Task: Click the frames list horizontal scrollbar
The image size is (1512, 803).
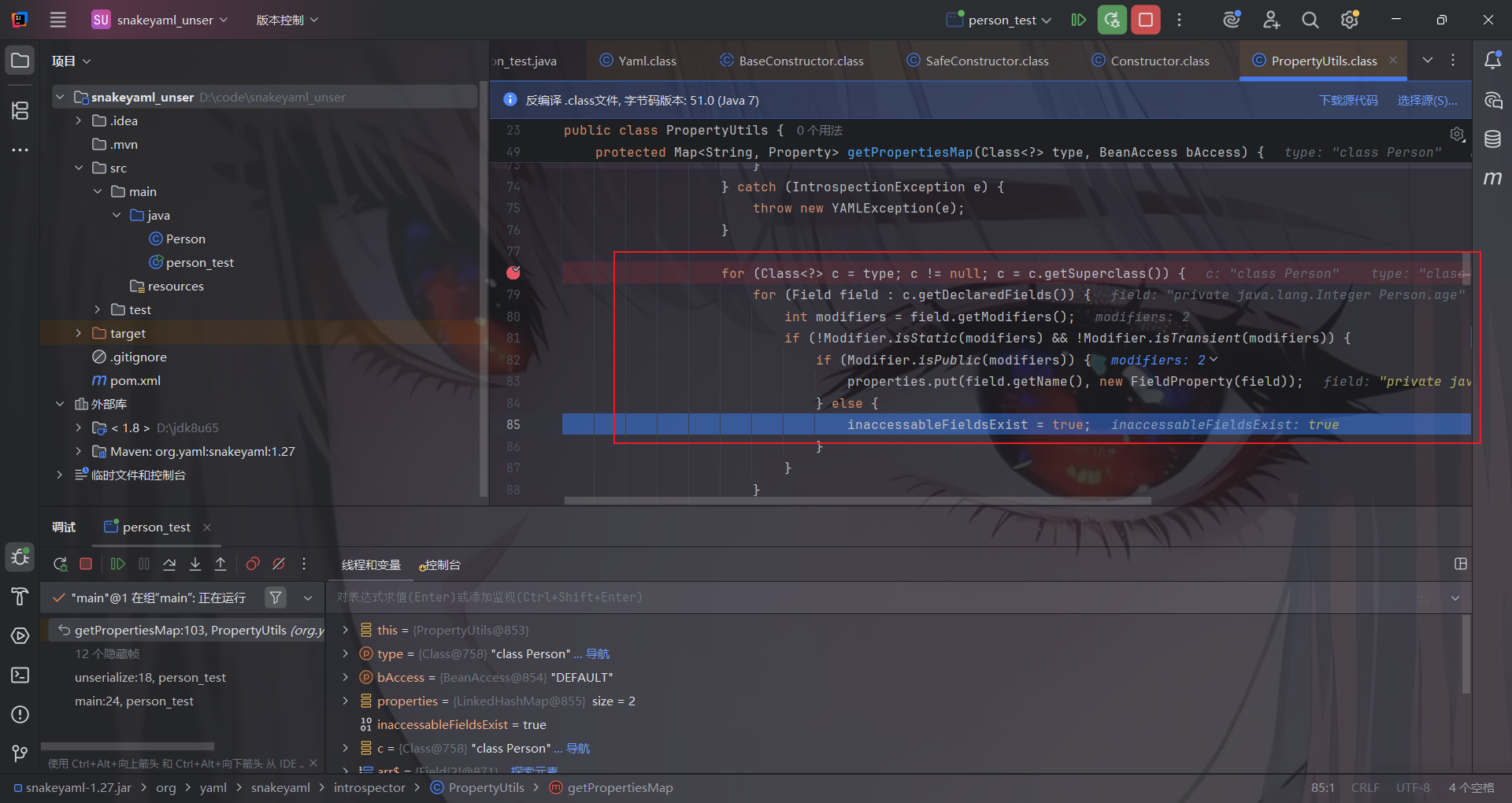Action: tap(128, 746)
